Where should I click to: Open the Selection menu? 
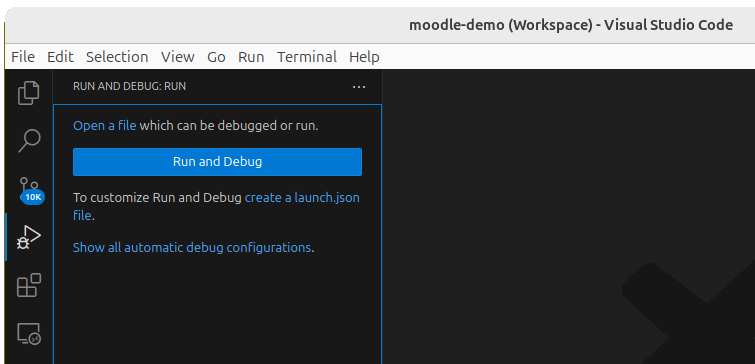[117, 57]
